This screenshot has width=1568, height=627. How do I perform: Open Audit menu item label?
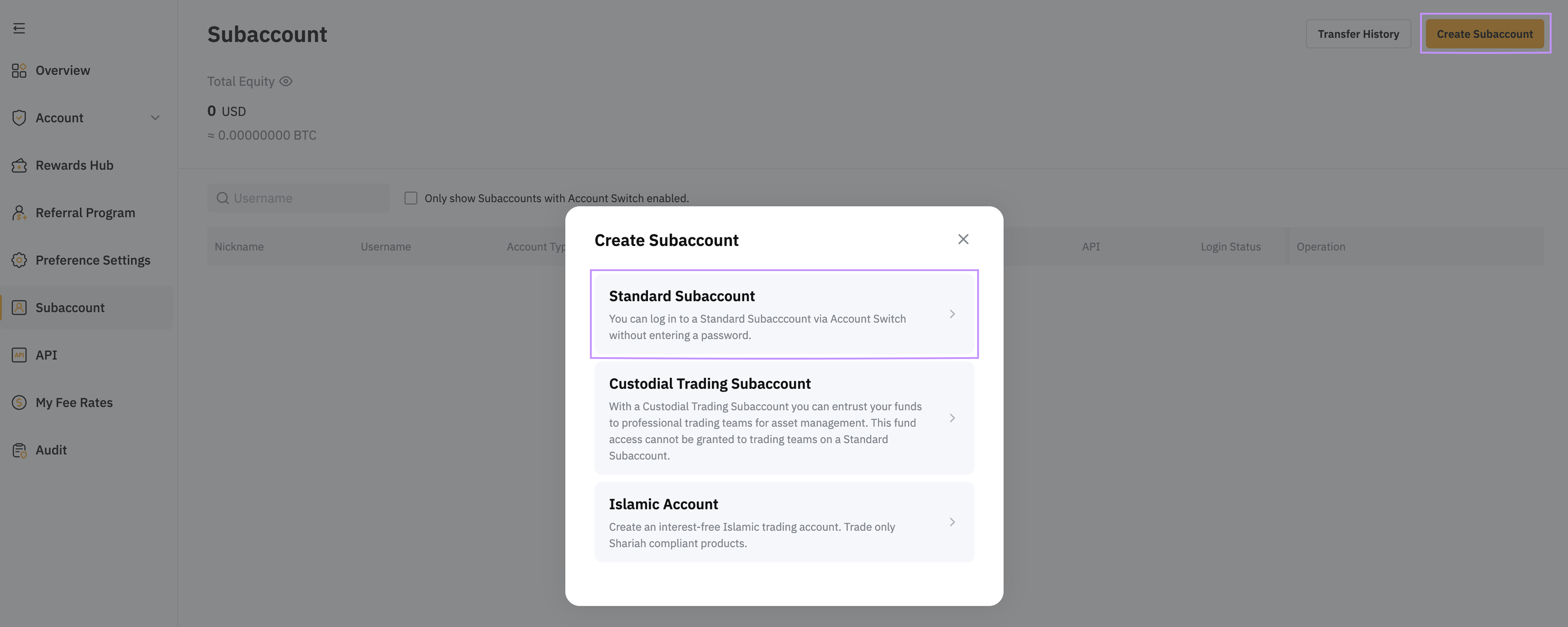coord(51,450)
